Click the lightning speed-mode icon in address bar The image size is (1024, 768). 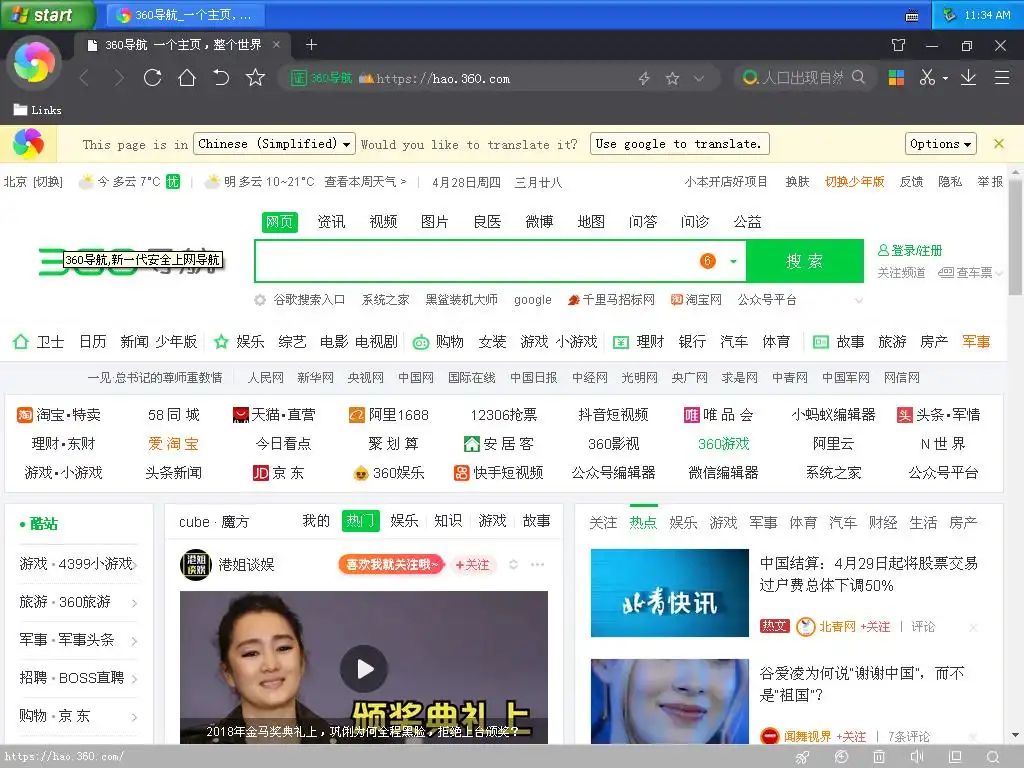pyautogui.click(x=644, y=78)
